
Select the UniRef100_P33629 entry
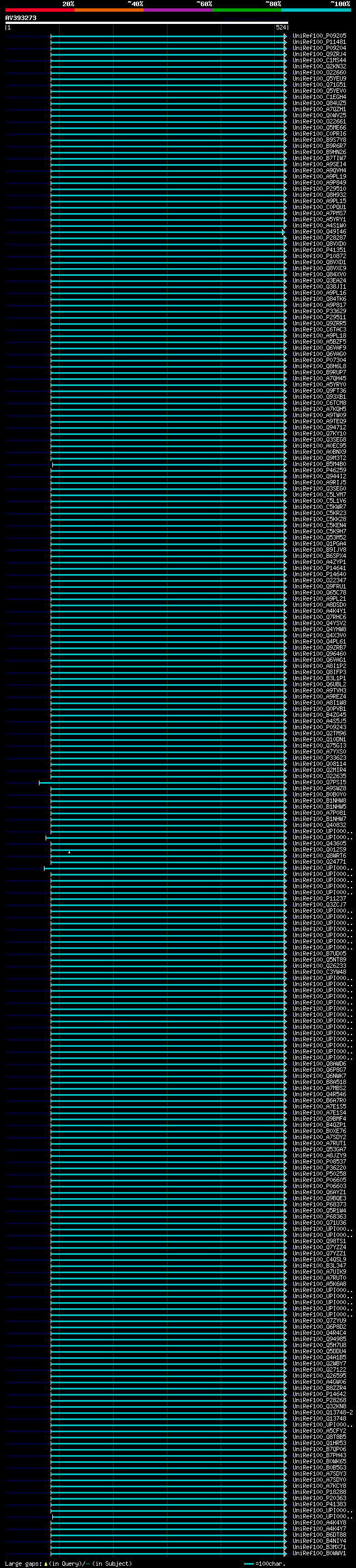coord(319,311)
